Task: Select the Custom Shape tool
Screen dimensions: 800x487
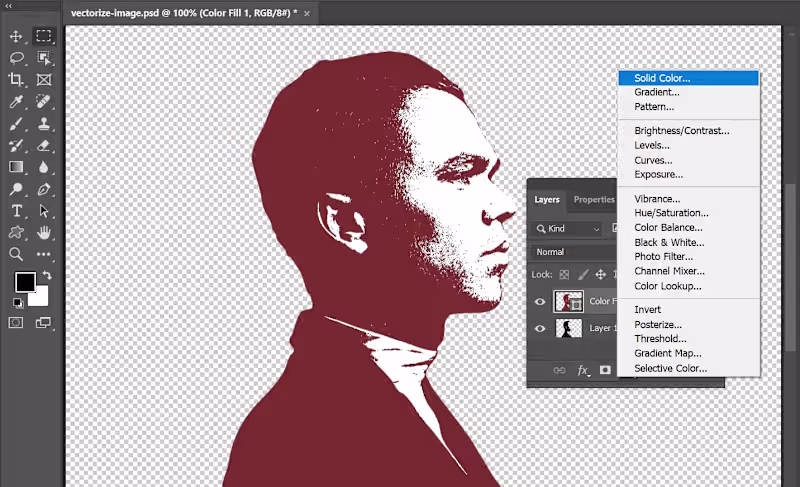Action: click(16, 233)
